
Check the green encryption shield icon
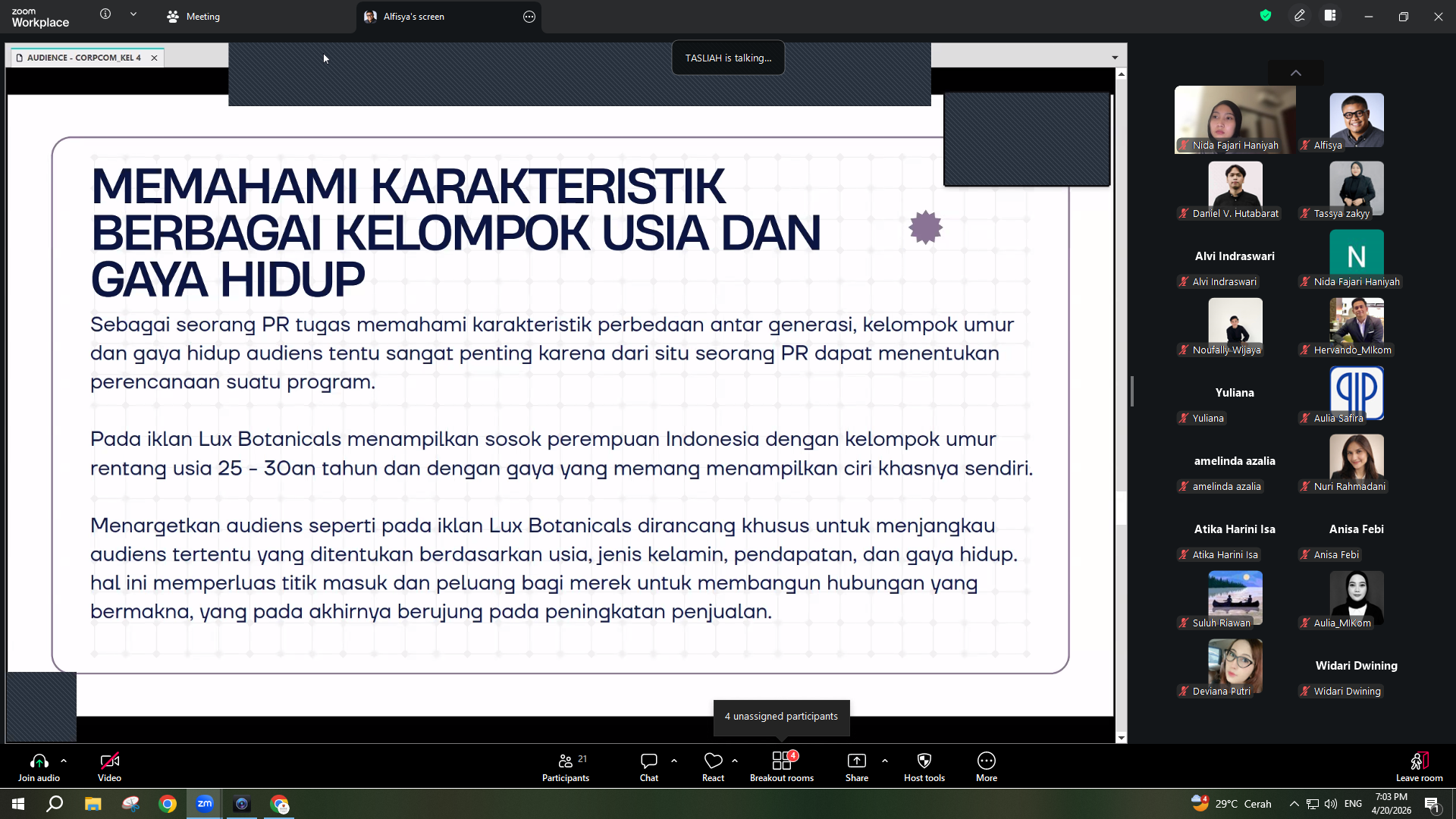[1266, 15]
